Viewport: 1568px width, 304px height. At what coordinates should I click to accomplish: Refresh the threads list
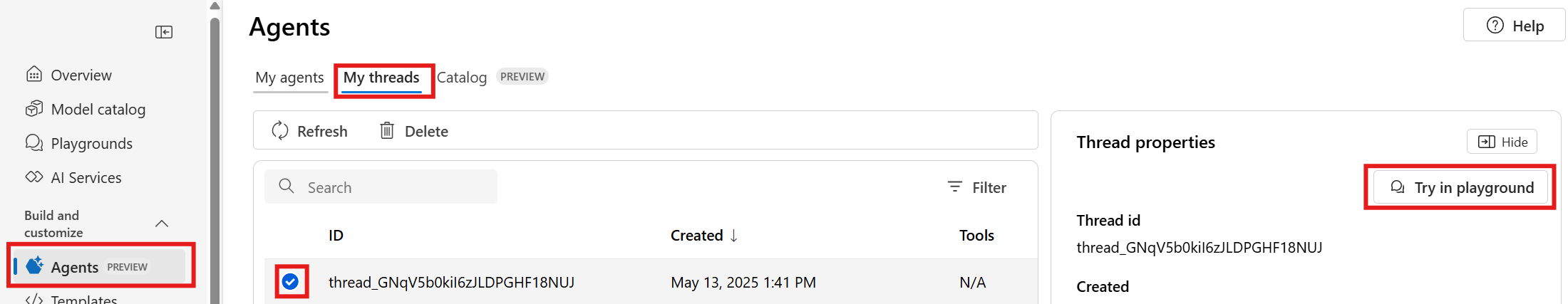309,131
